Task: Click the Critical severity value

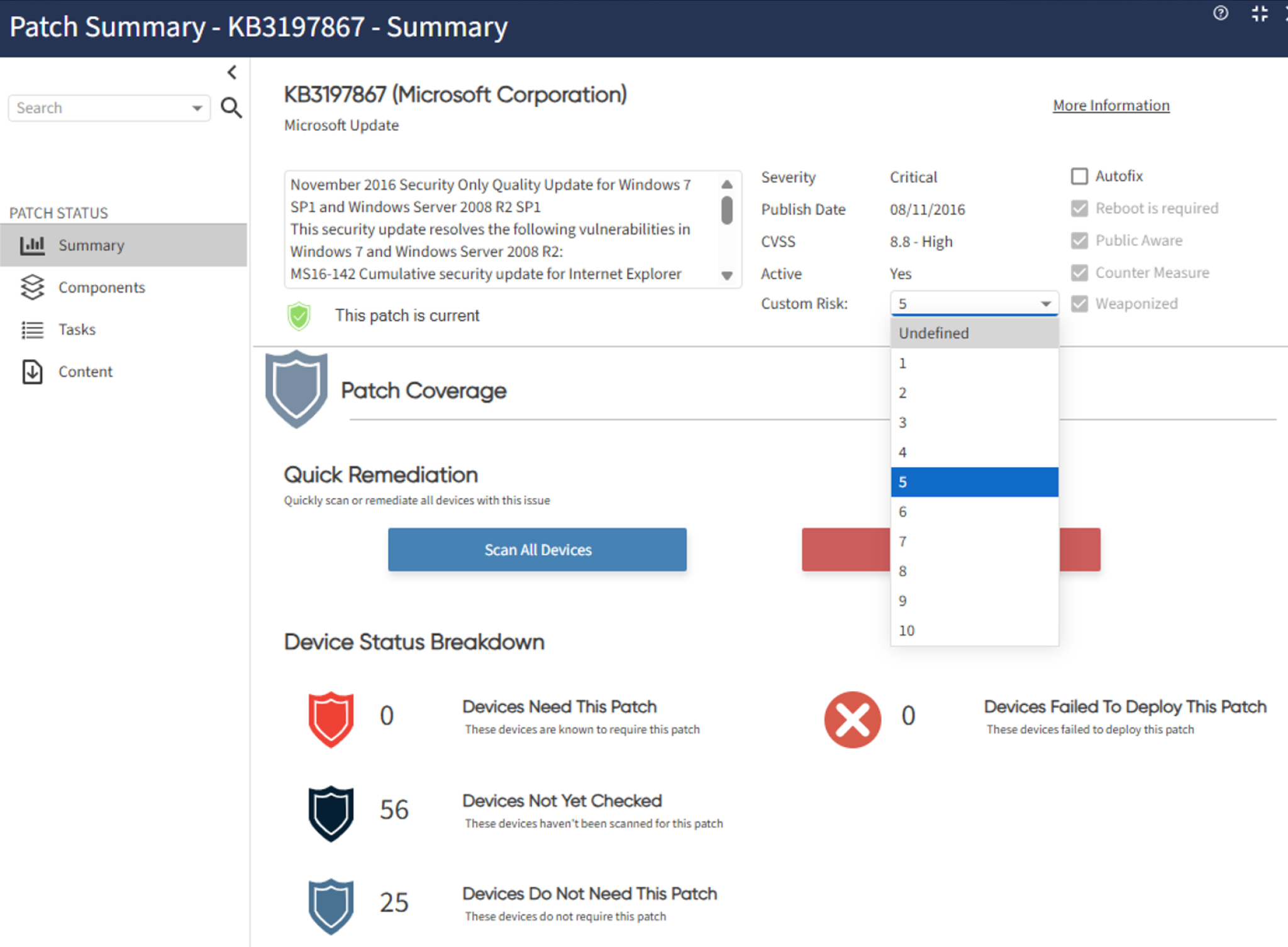Action: [913, 177]
